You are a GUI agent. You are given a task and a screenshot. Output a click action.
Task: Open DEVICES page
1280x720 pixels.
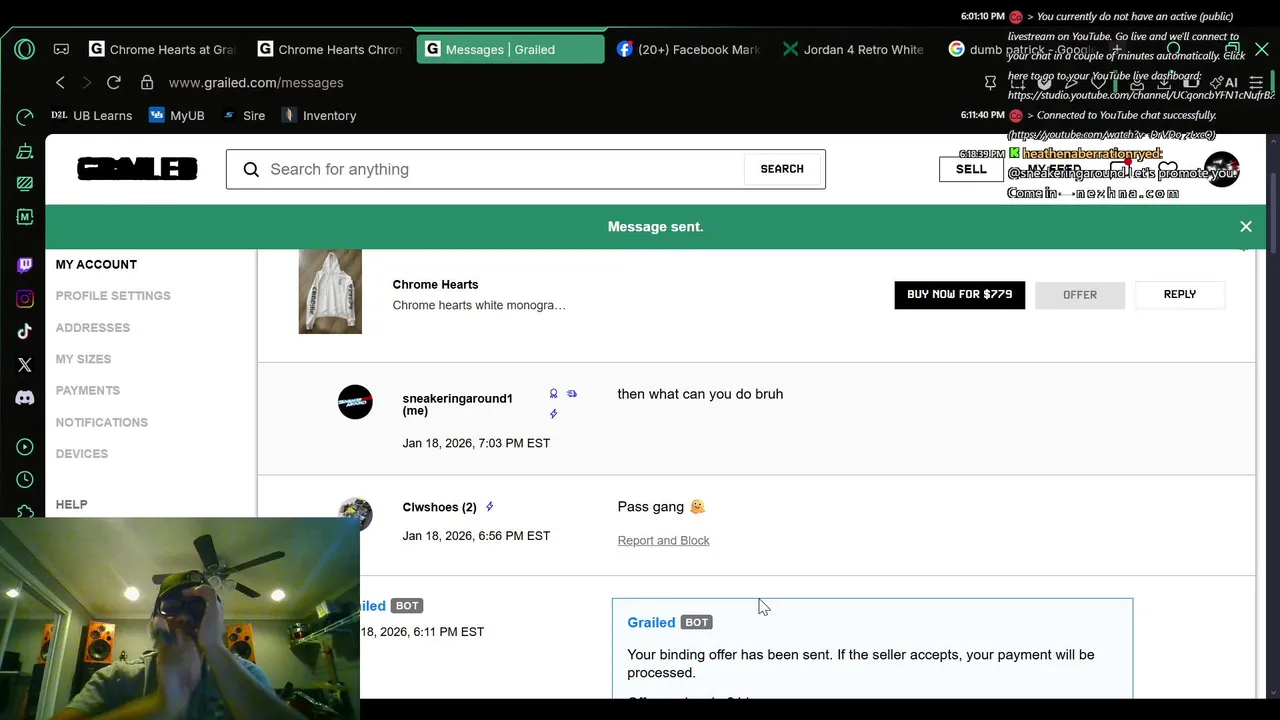click(x=82, y=454)
